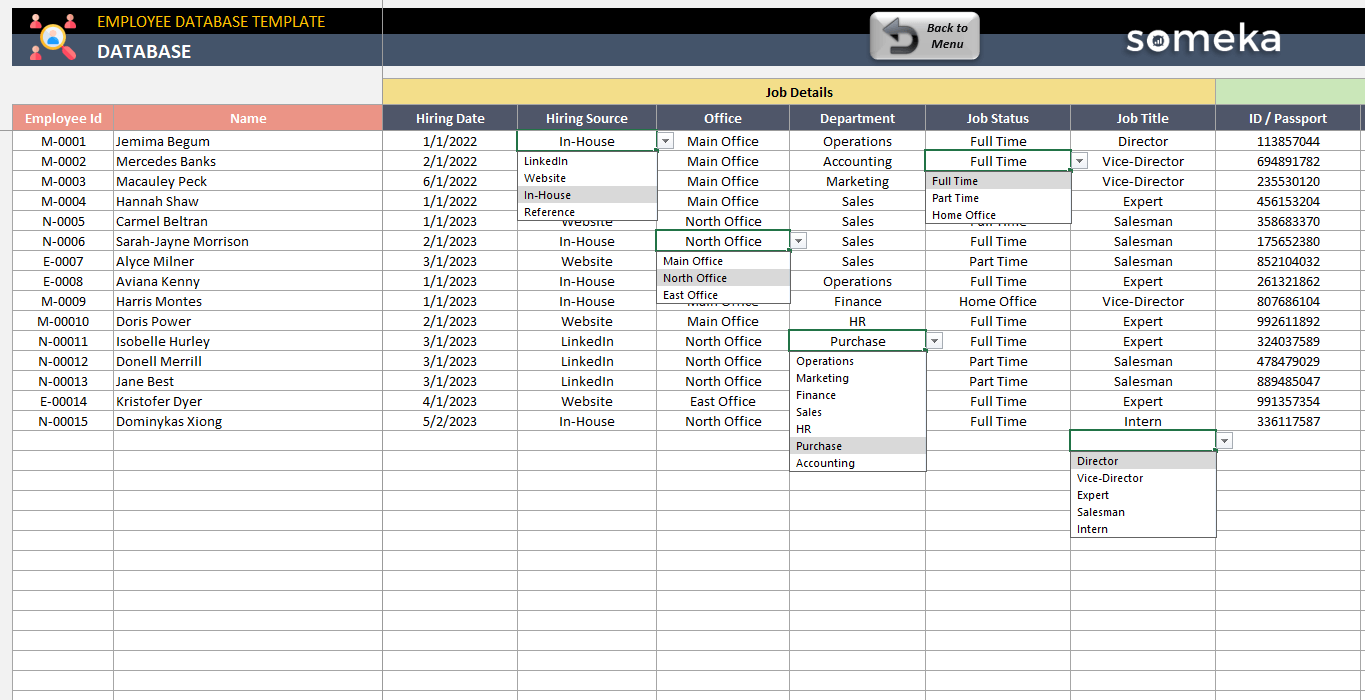Viewport: 1365px width, 700px height.
Task: Select East Office from the office list
Action: click(x=689, y=294)
